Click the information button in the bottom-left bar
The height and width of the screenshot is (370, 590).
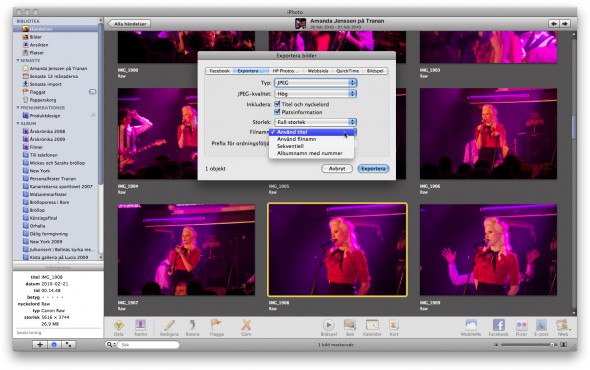pyautogui.click(x=54, y=344)
